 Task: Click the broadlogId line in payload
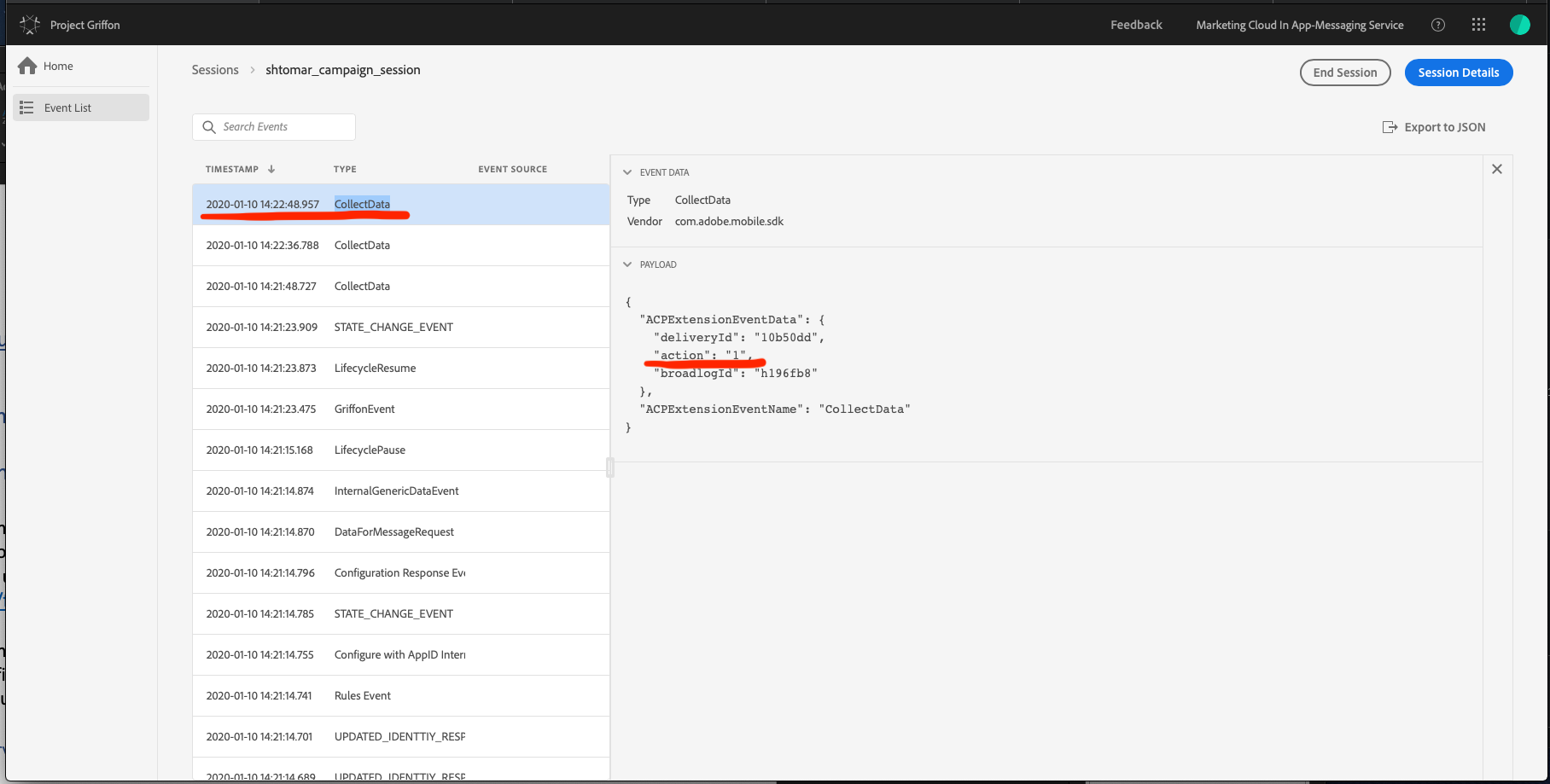[736, 374]
